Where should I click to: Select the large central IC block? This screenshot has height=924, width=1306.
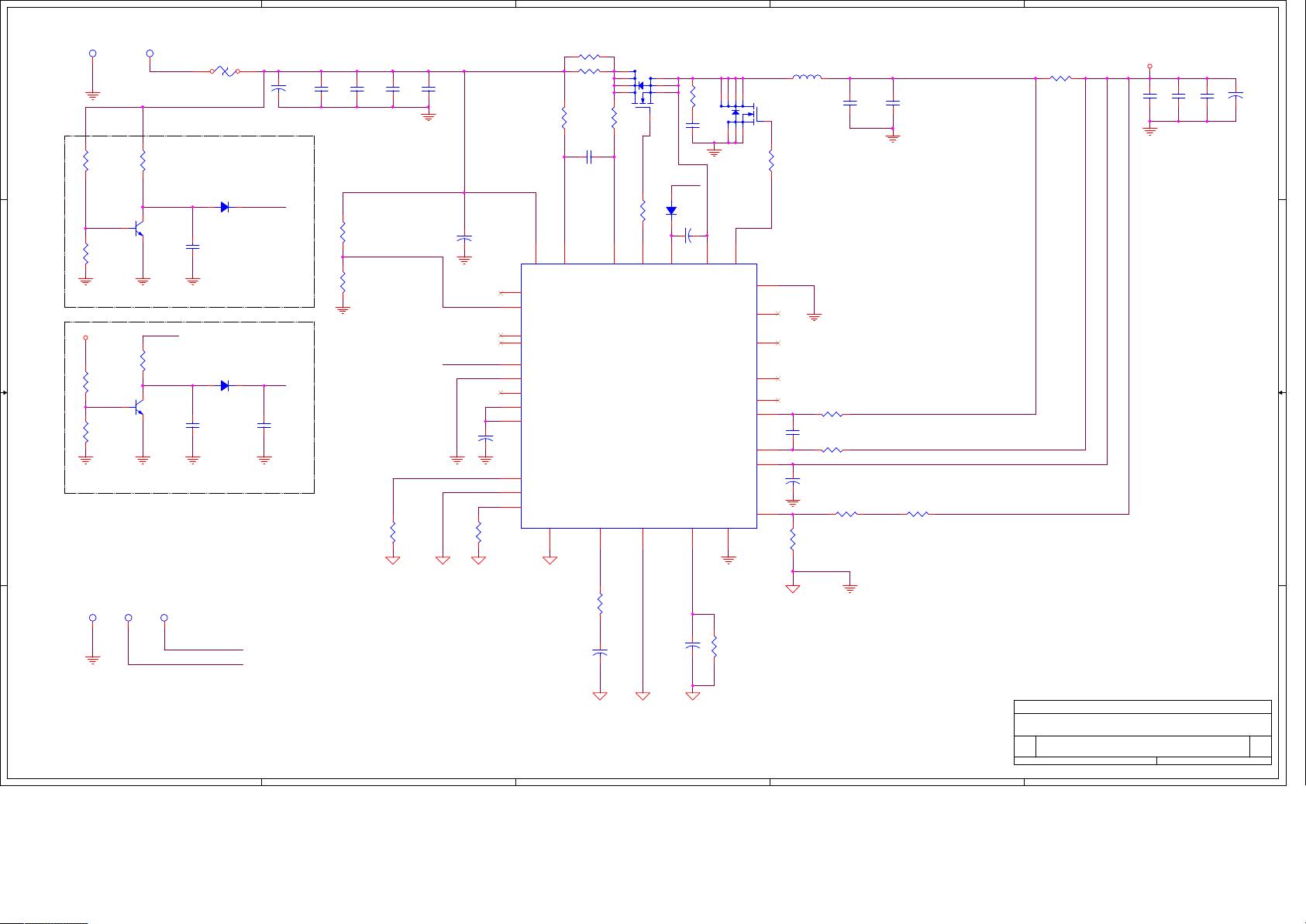[639, 396]
